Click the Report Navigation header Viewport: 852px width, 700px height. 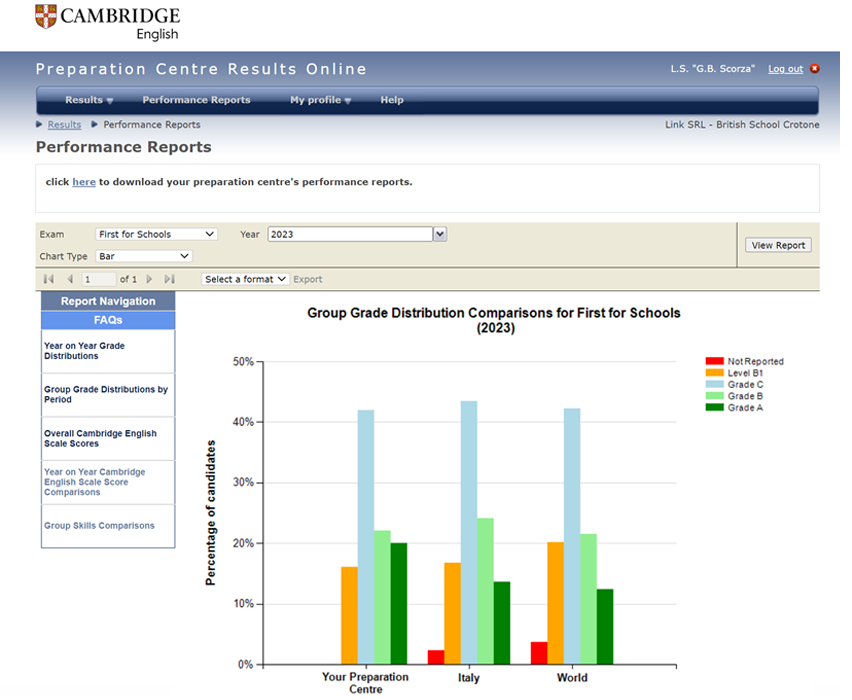pos(108,301)
